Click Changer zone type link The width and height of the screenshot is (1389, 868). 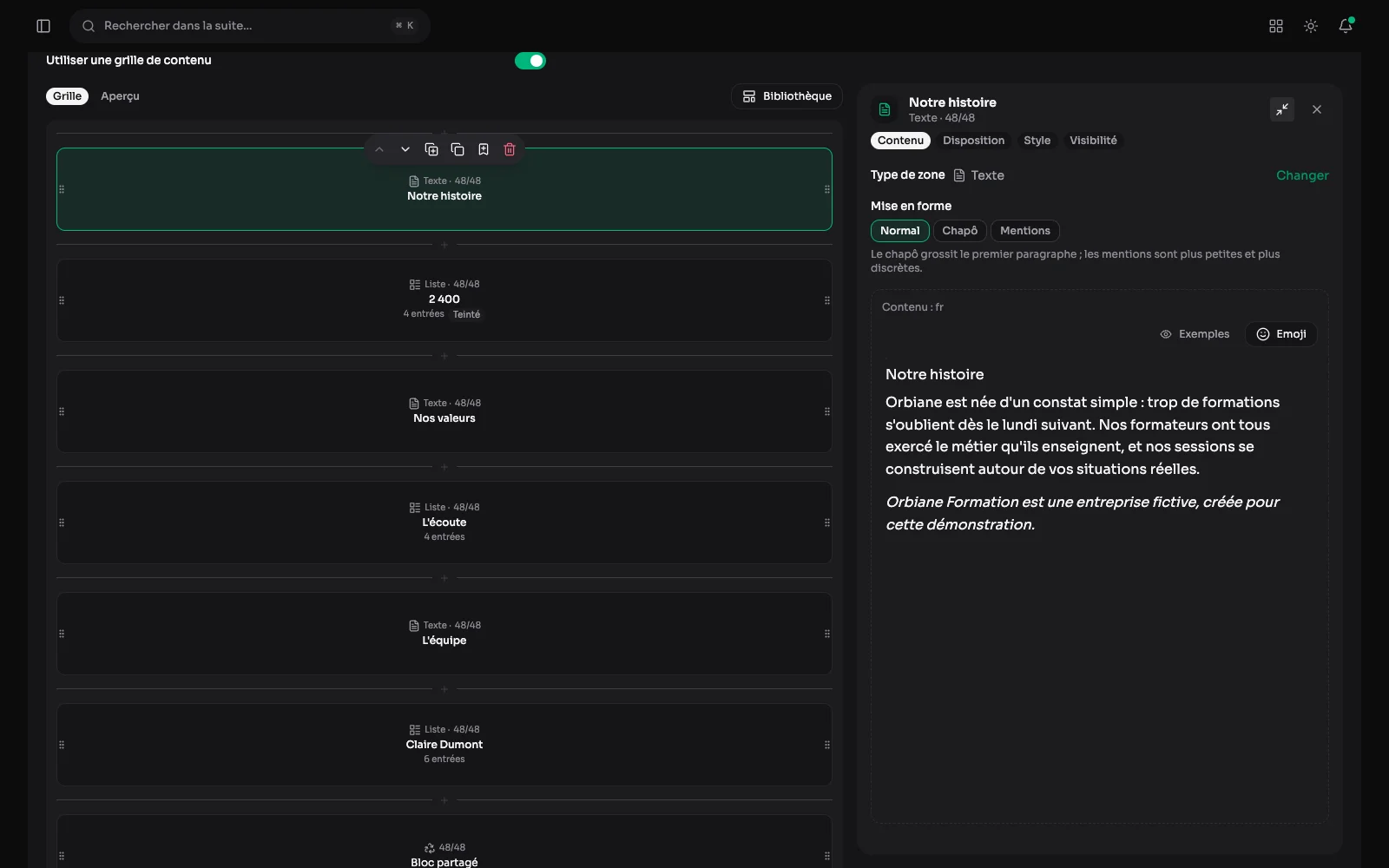[x=1302, y=175]
